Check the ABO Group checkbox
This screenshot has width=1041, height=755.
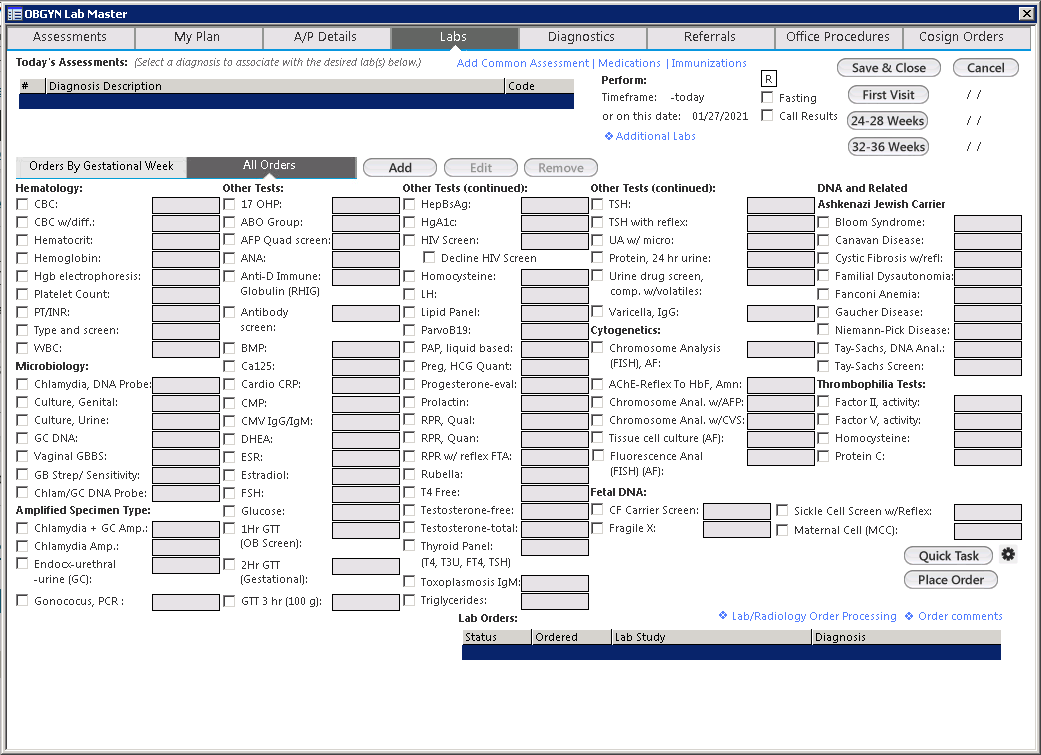click(x=229, y=222)
